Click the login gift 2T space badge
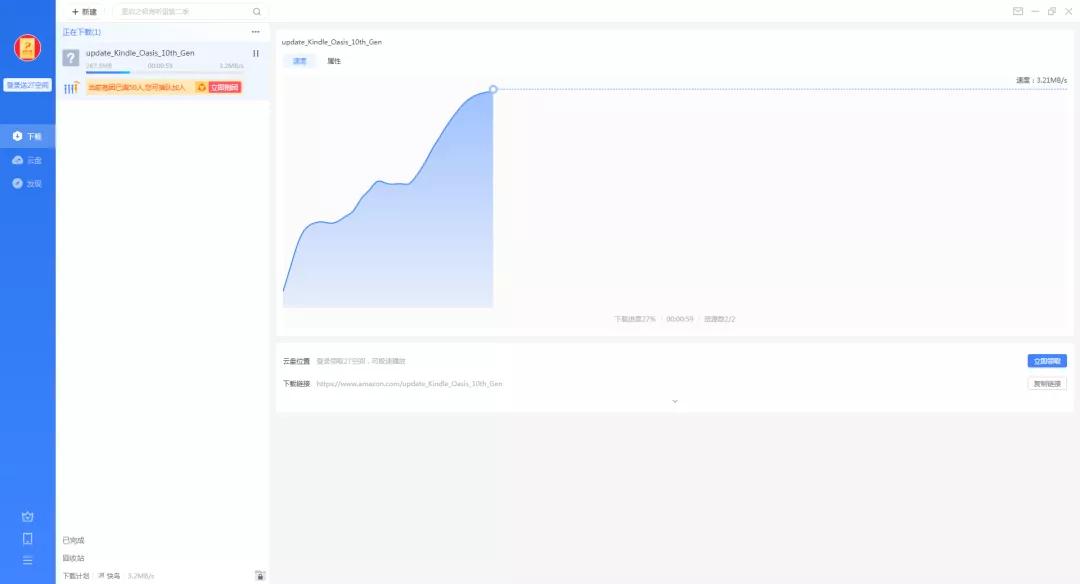 pyautogui.click(x=28, y=85)
